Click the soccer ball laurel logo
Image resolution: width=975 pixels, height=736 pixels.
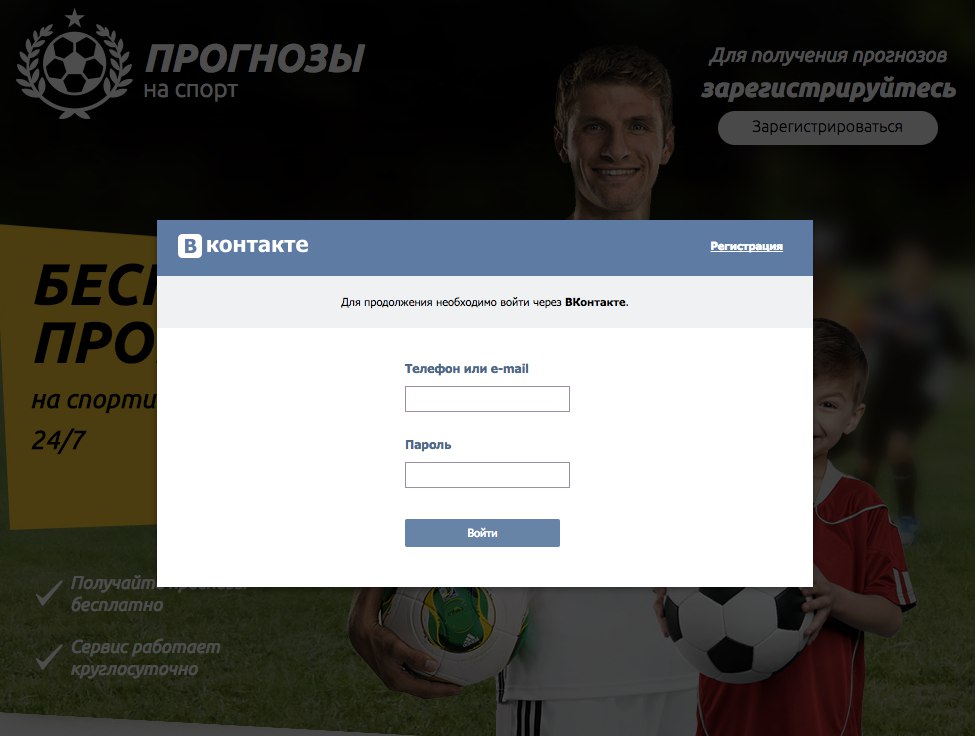[75, 63]
